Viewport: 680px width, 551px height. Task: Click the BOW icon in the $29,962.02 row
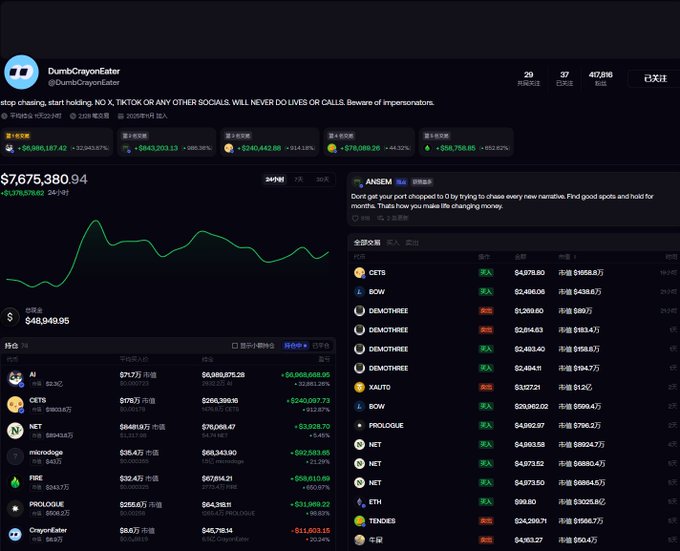click(360, 406)
